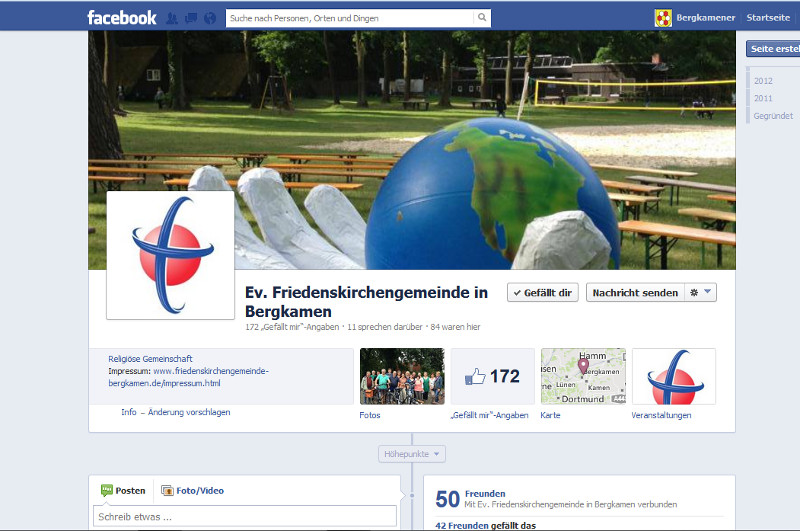The image size is (800, 531).
Task: Open the Facebook logo home link
Action: tap(121, 18)
